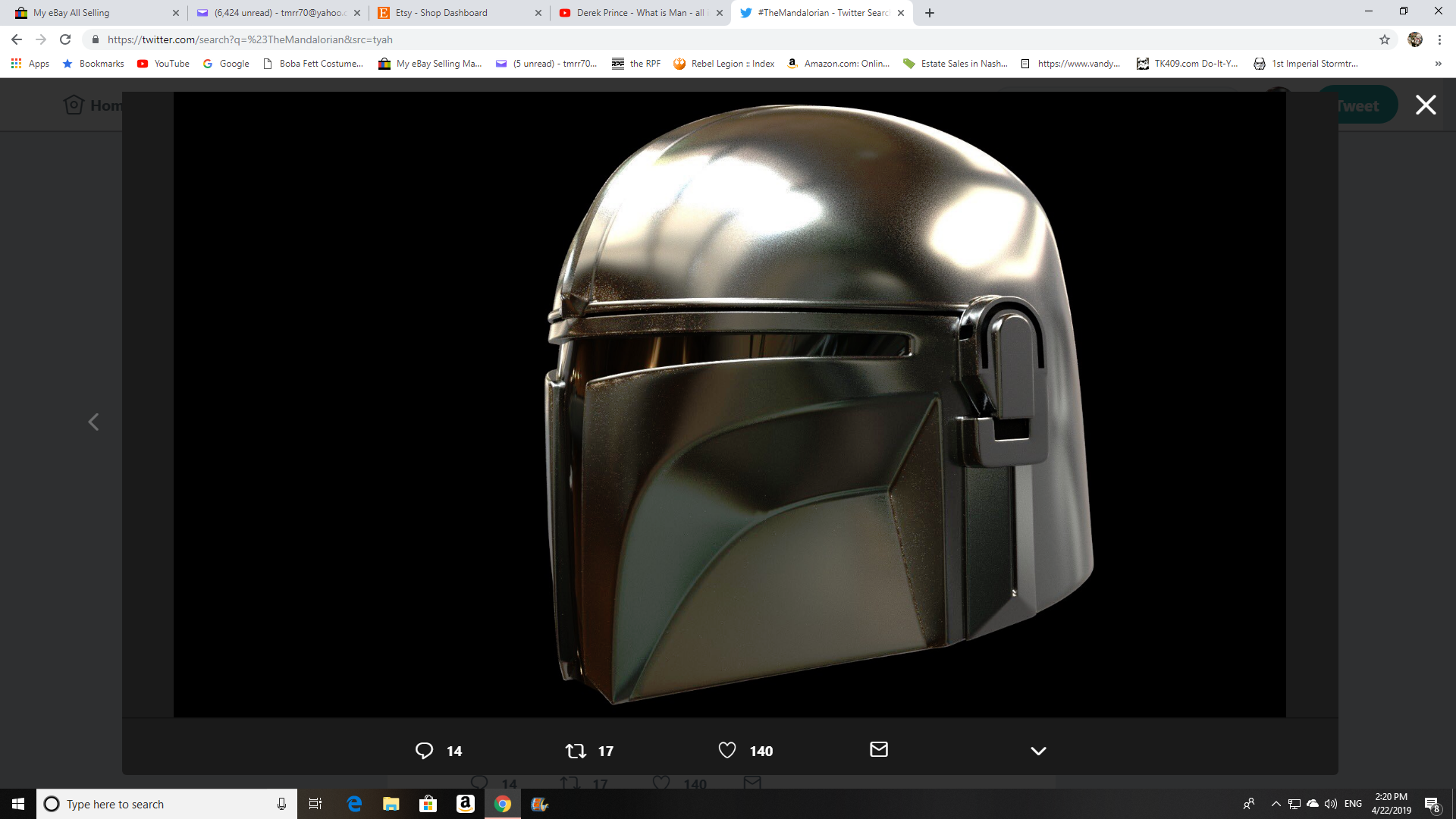Viewport: 1456px width, 819px height.
Task: Open the volume speaker control
Action: click(x=1331, y=804)
